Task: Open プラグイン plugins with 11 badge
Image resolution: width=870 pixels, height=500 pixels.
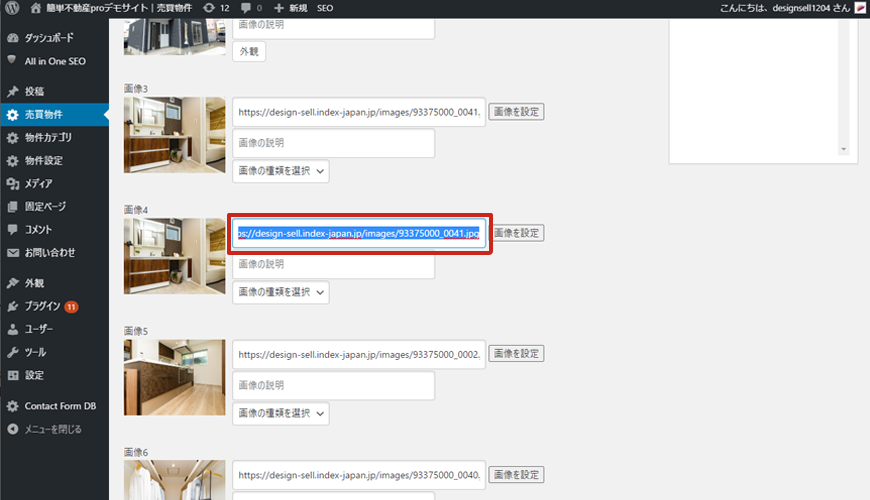Action: (x=42, y=305)
